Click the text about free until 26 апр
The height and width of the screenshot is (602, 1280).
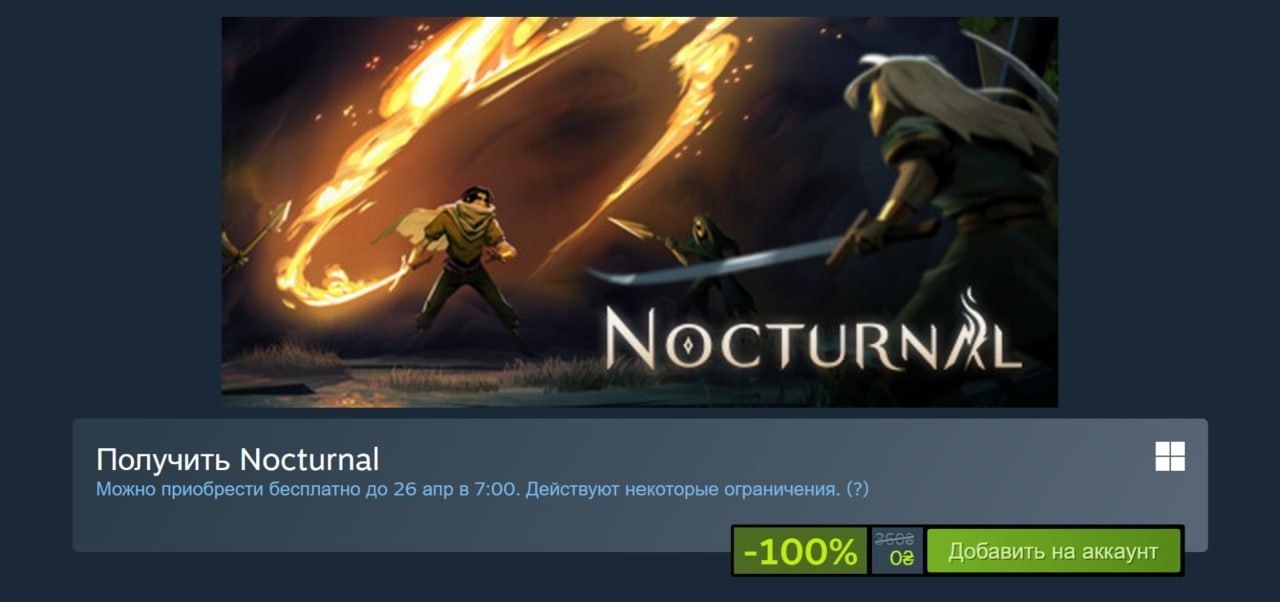point(308,489)
